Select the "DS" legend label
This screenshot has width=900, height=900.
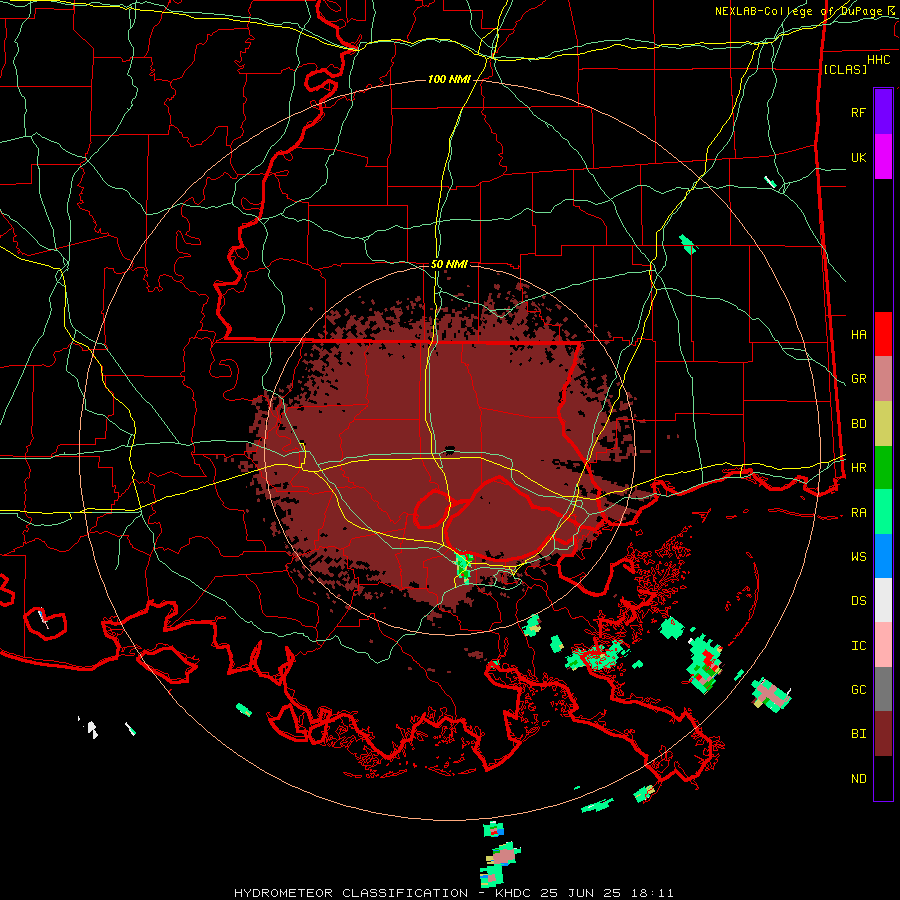(x=858, y=601)
